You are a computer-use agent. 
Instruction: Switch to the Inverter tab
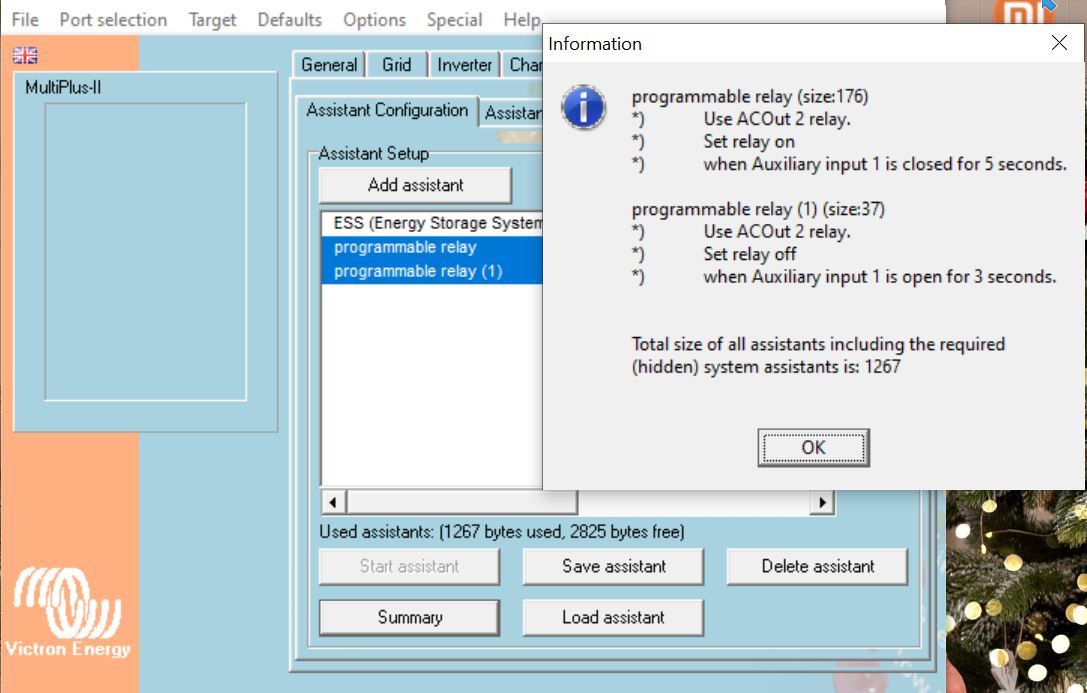click(x=464, y=64)
